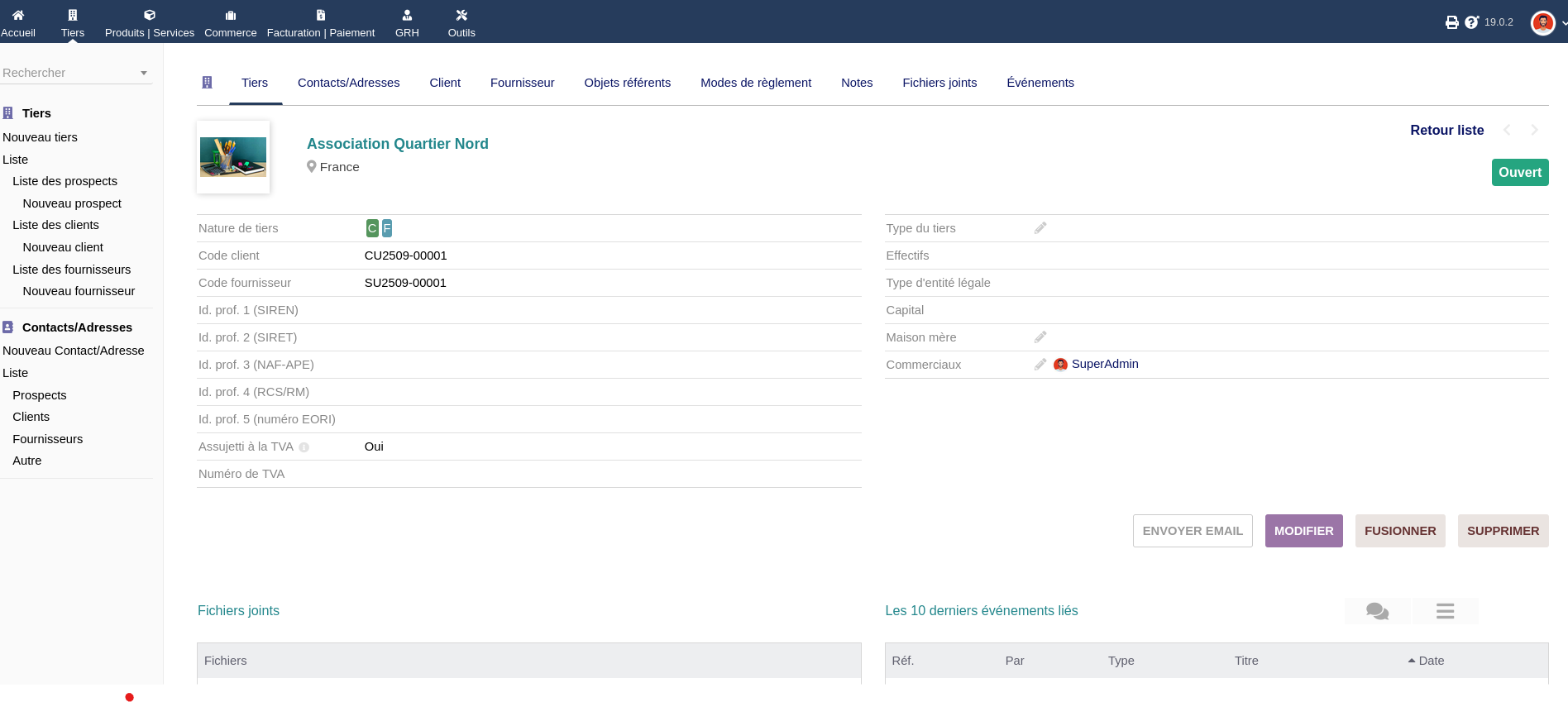
Task: Open Liste des fournisseurs in sidebar
Action: pyautogui.click(x=71, y=270)
